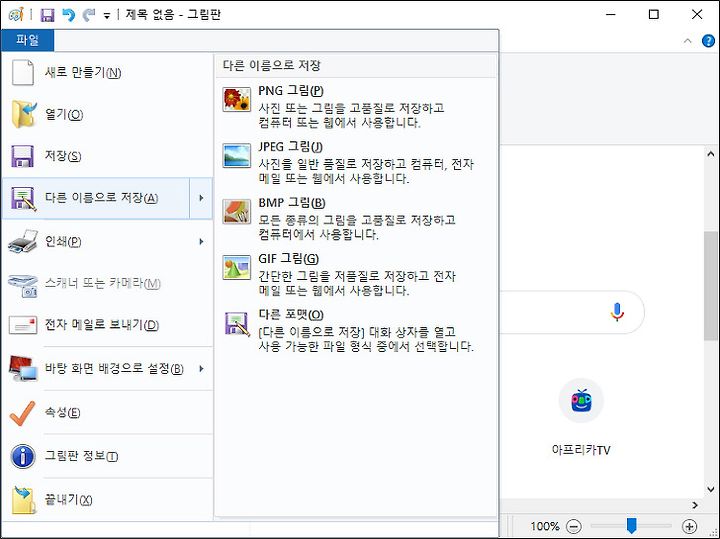Click the vertical scrollbar thumb
The image size is (720, 539).
710,286
